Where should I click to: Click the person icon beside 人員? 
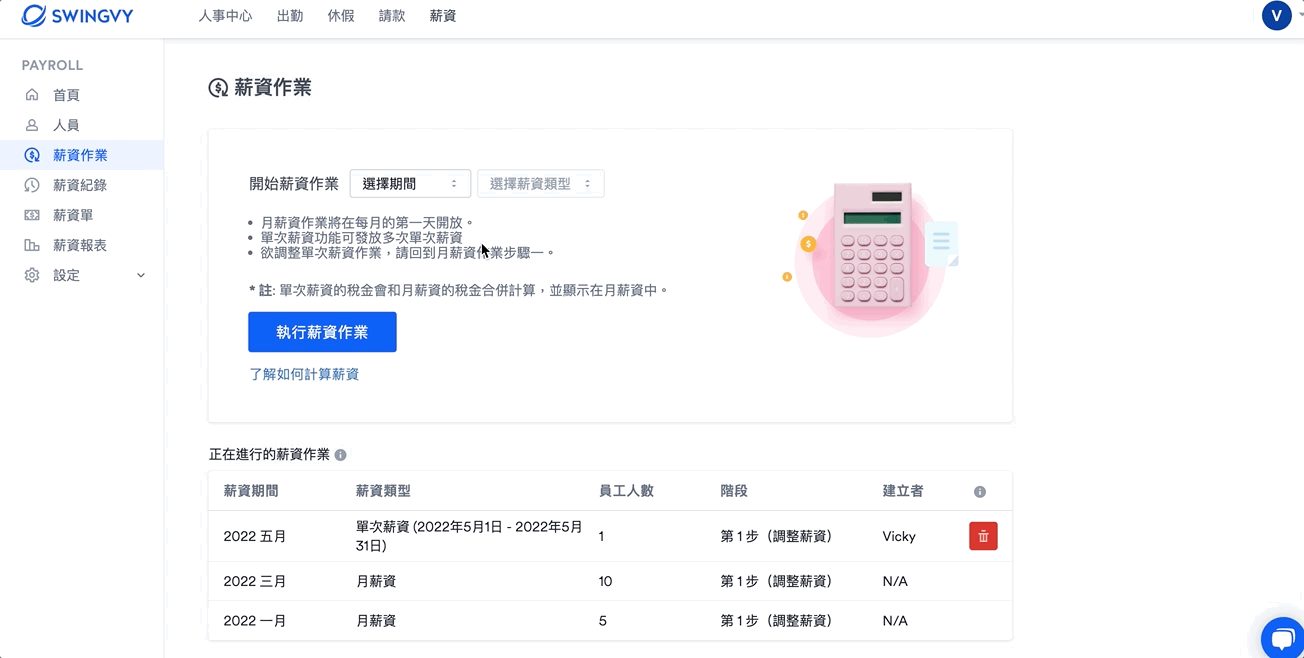point(32,125)
